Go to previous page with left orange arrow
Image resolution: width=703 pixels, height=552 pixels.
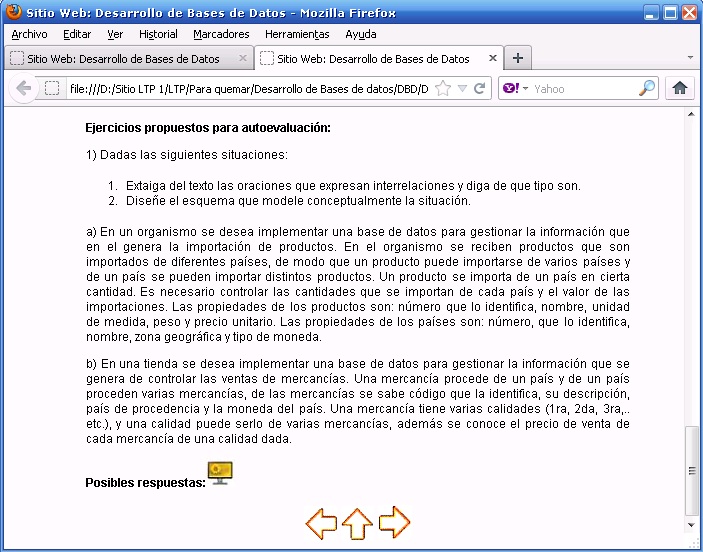coord(321,522)
